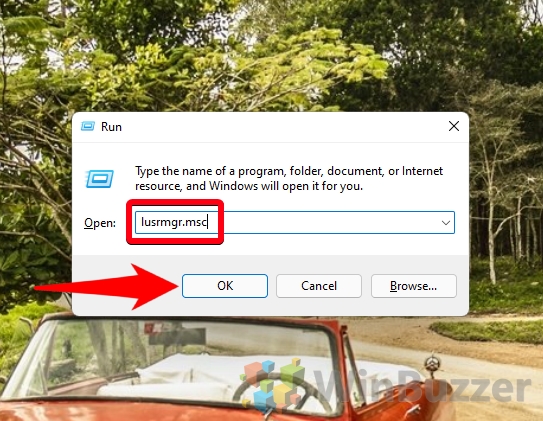Viewport: 543px width, 421px height.
Task: Click the WinBuzzer colorful cube logo
Action: pos(274,384)
